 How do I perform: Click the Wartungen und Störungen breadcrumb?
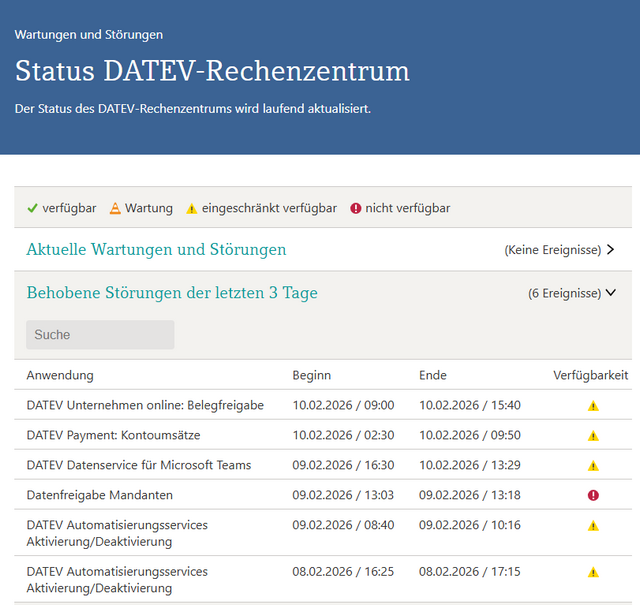coord(89,35)
